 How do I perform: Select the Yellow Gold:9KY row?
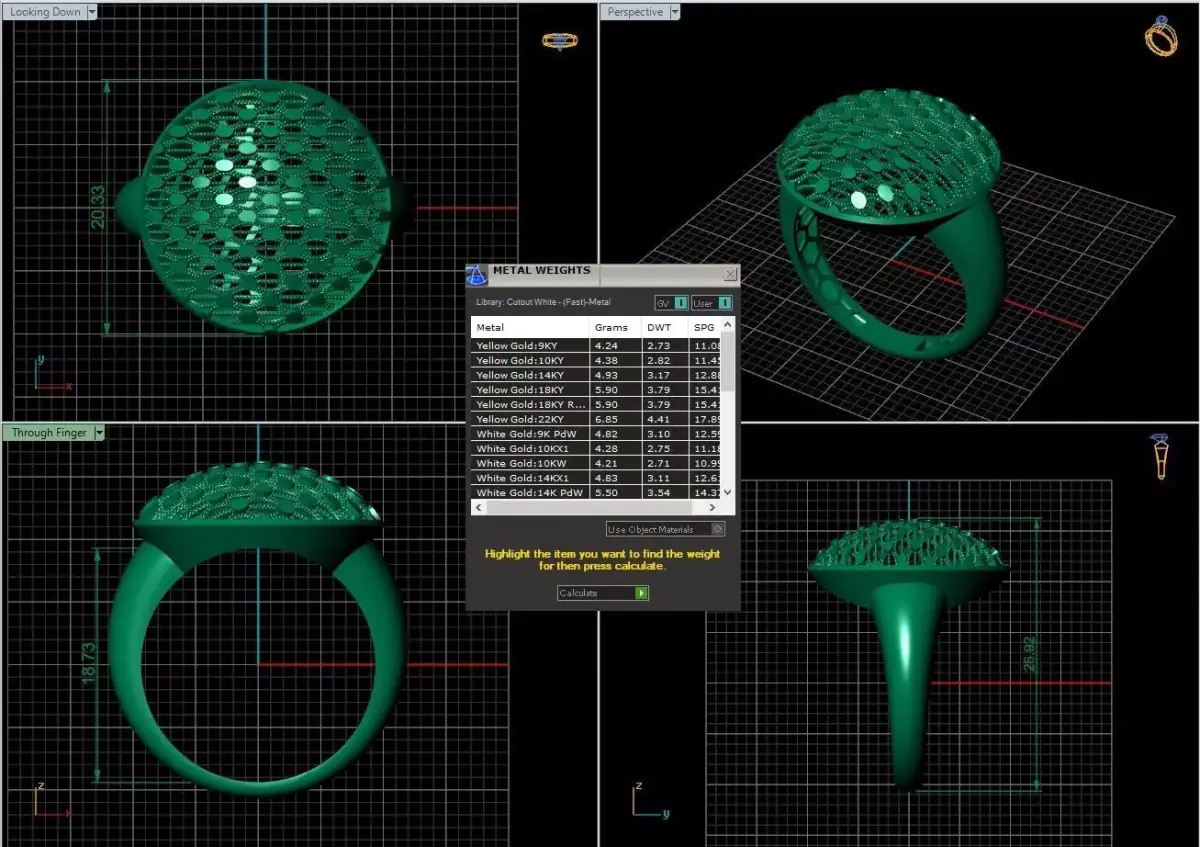597,345
